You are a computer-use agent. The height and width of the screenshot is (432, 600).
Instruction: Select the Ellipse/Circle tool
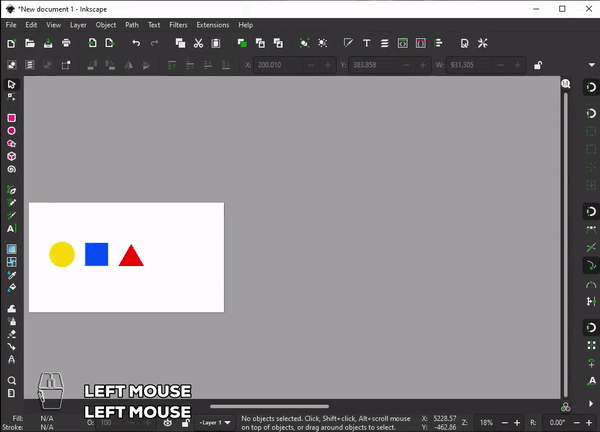(x=12, y=131)
